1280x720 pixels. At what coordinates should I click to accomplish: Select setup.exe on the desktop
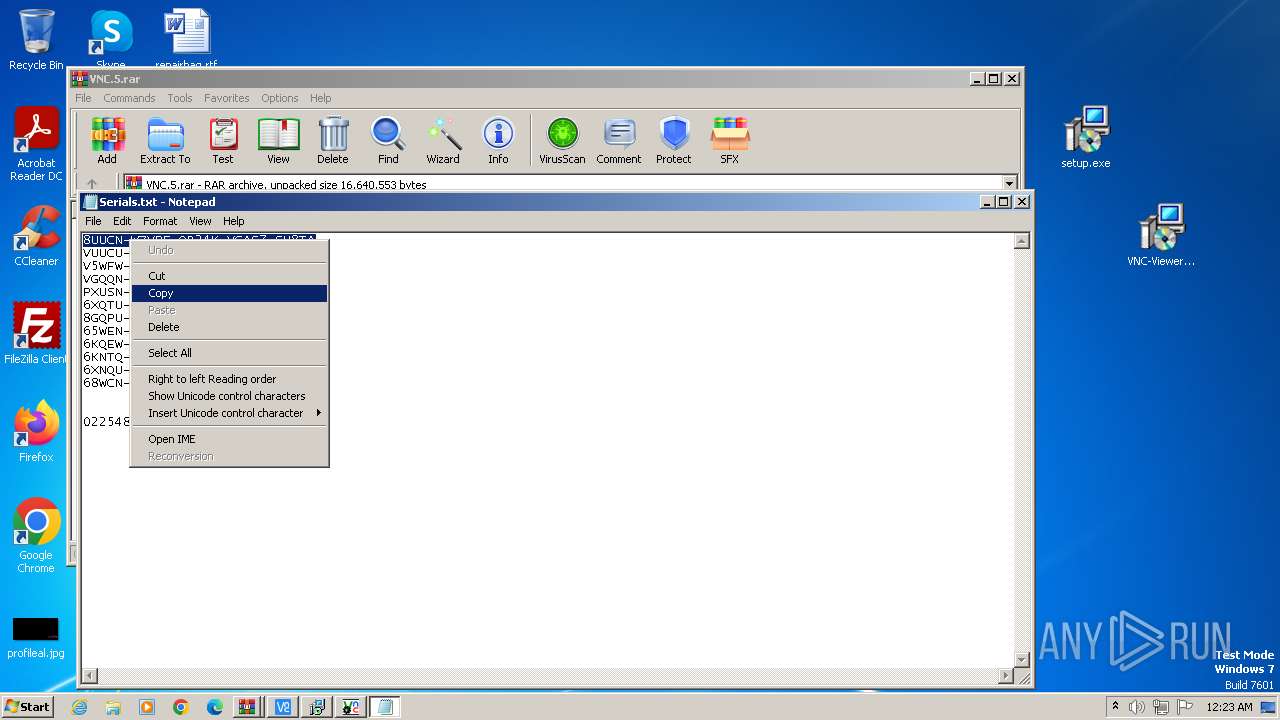(1086, 138)
